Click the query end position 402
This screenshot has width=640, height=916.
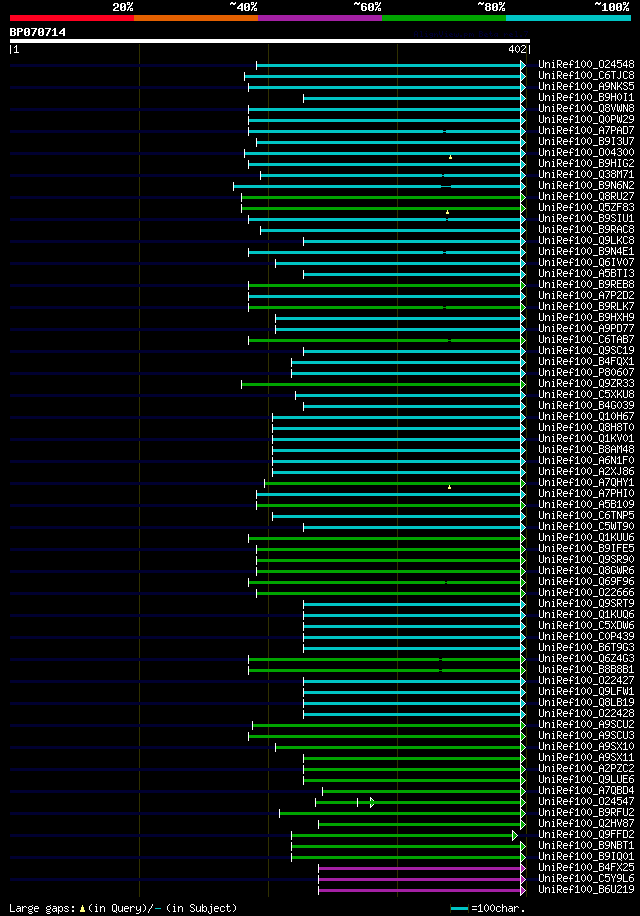[517, 50]
